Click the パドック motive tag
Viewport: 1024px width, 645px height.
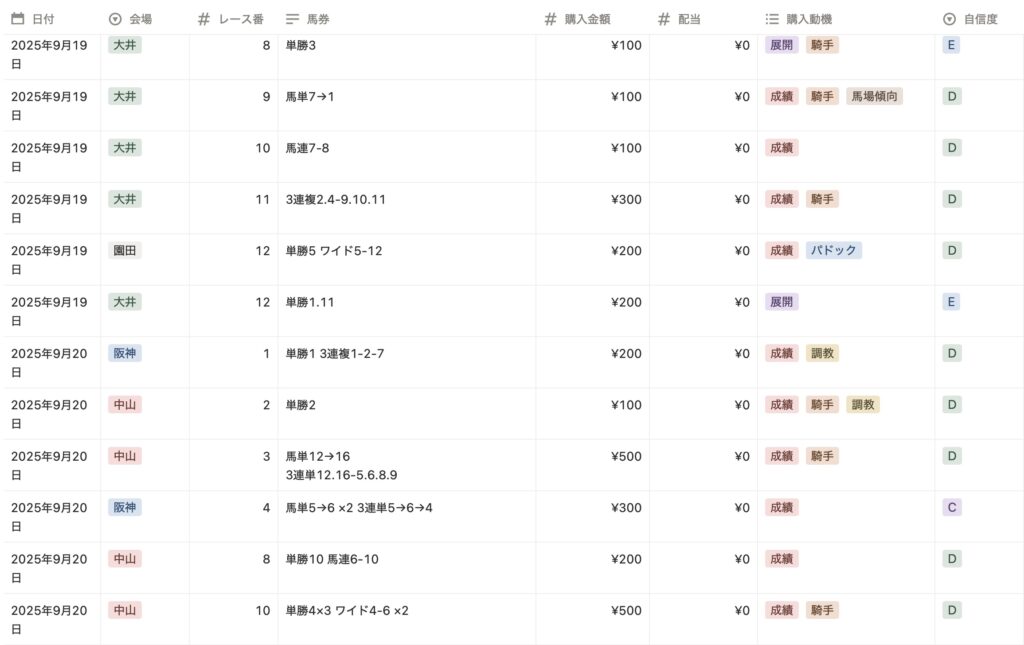[x=833, y=251]
